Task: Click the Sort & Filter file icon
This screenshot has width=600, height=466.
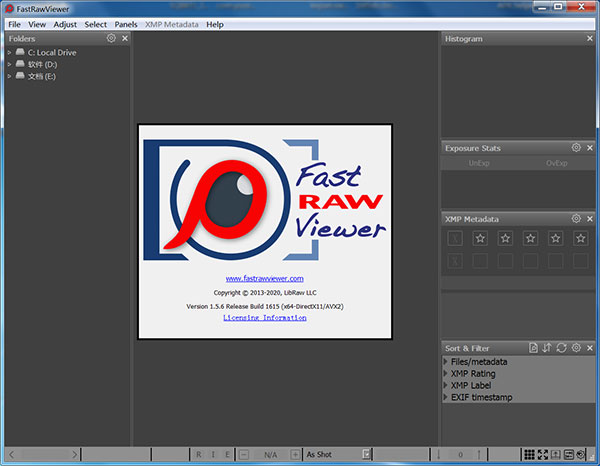Action: (533, 348)
